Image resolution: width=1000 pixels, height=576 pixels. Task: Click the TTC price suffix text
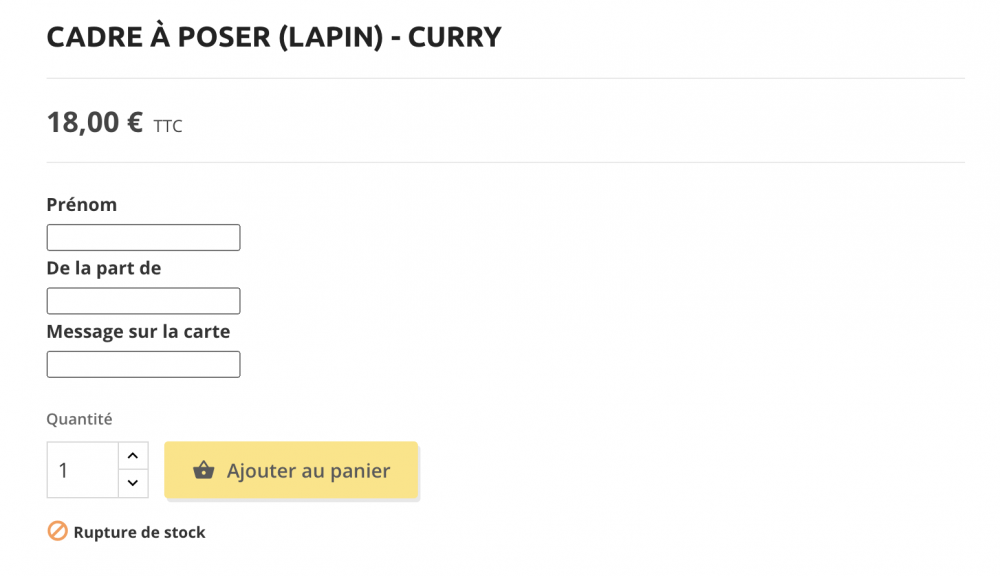168,126
